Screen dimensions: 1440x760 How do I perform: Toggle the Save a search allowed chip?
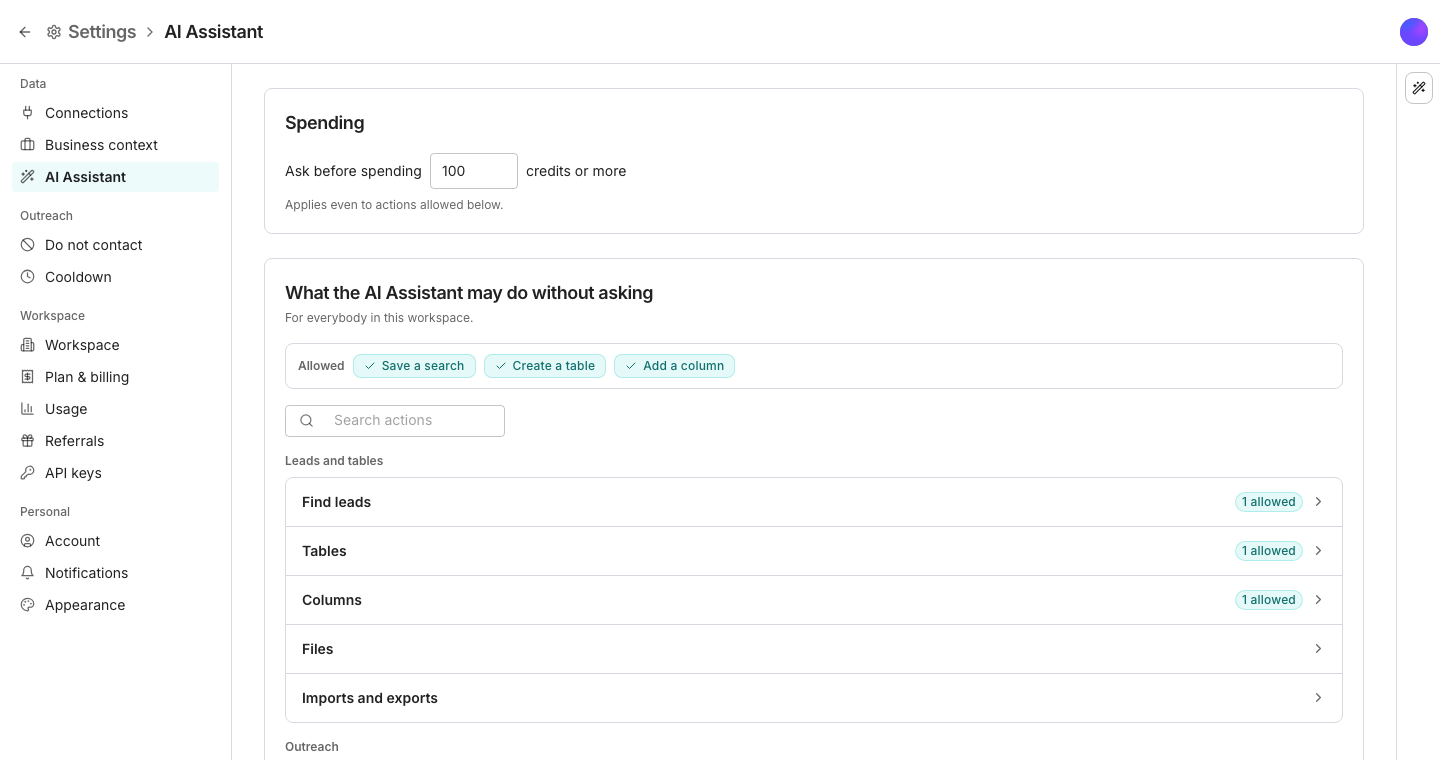coord(414,366)
